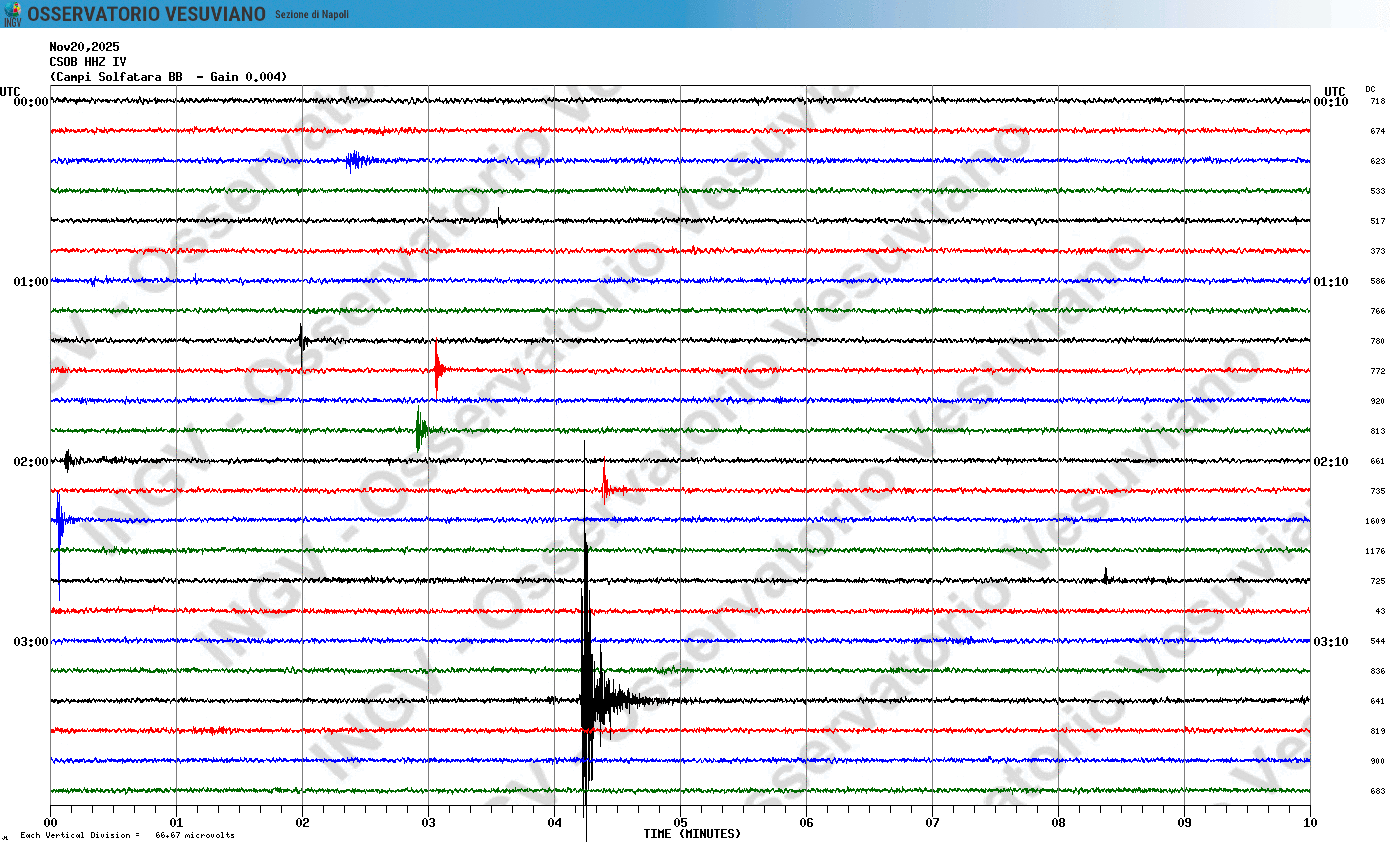
Task: Click the DC value 43
Action: tap(1380, 611)
